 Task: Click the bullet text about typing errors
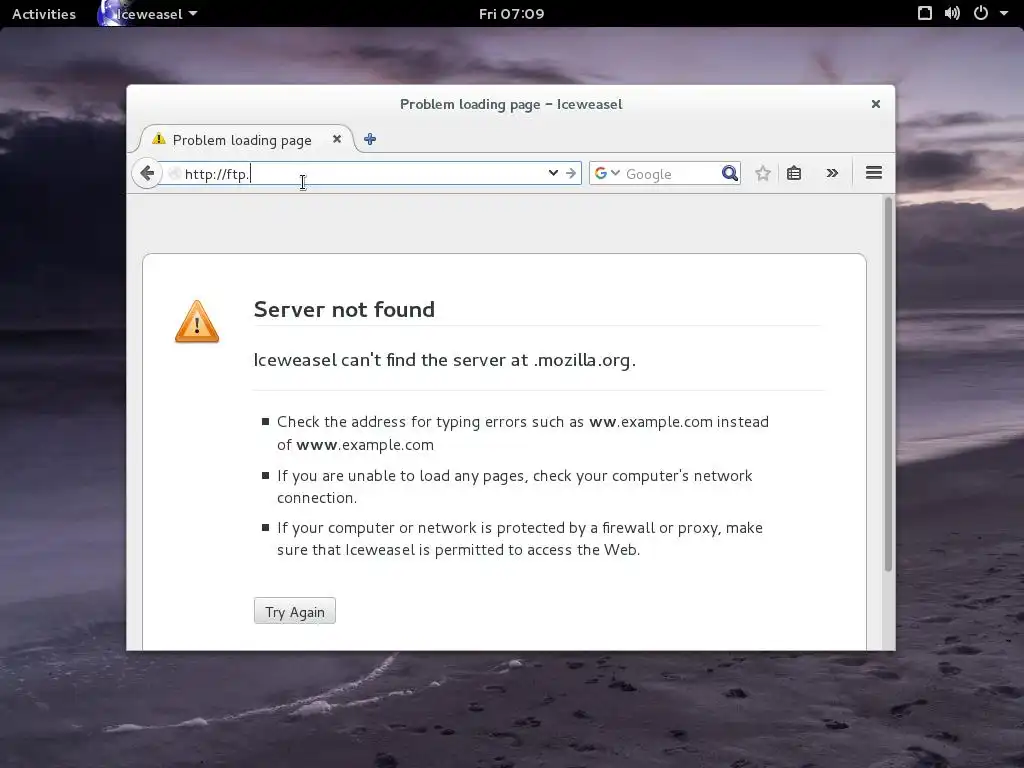point(522,433)
